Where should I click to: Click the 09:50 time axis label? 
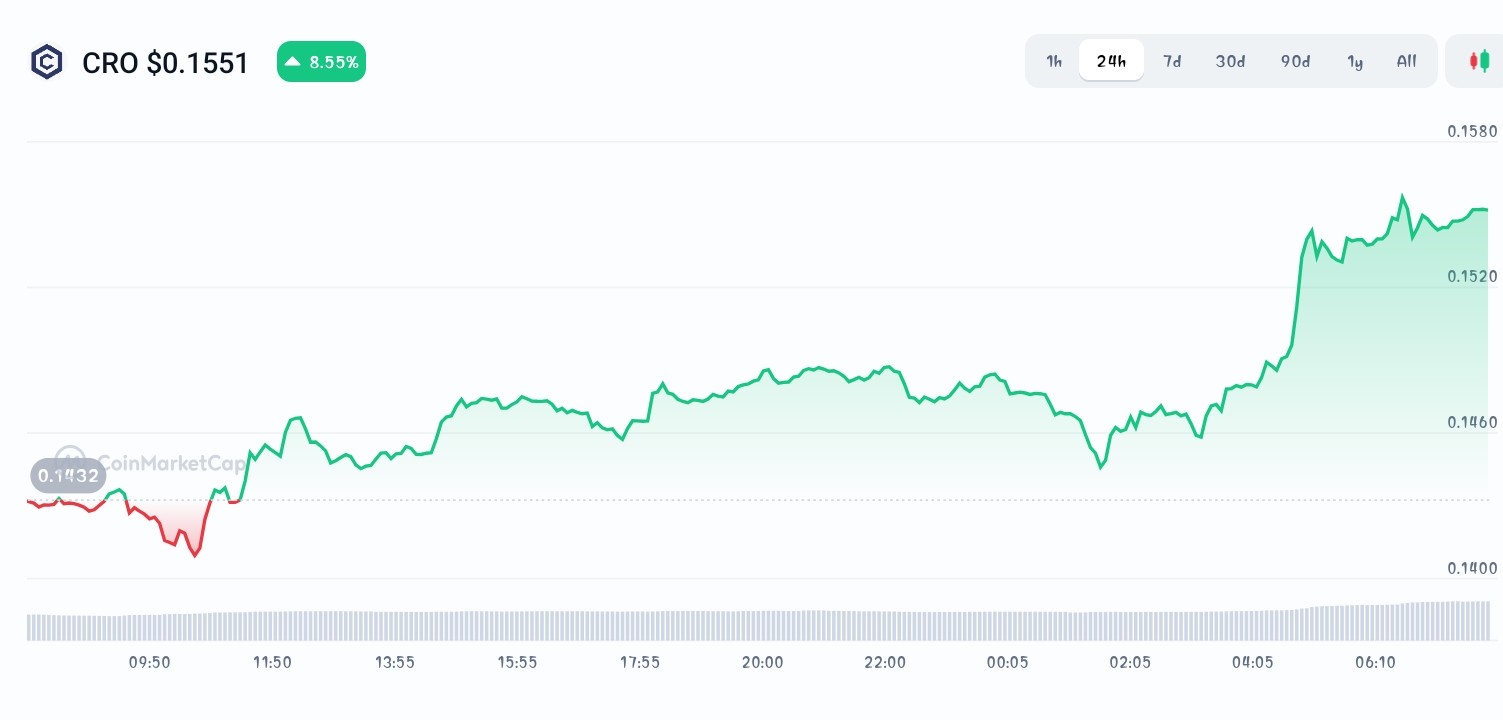[149, 662]
